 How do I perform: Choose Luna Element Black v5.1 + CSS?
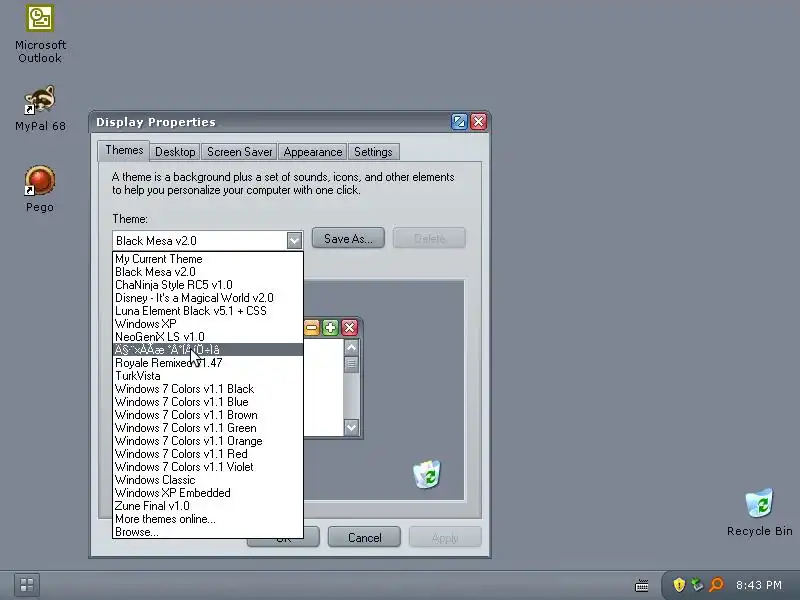click(208, 311)
